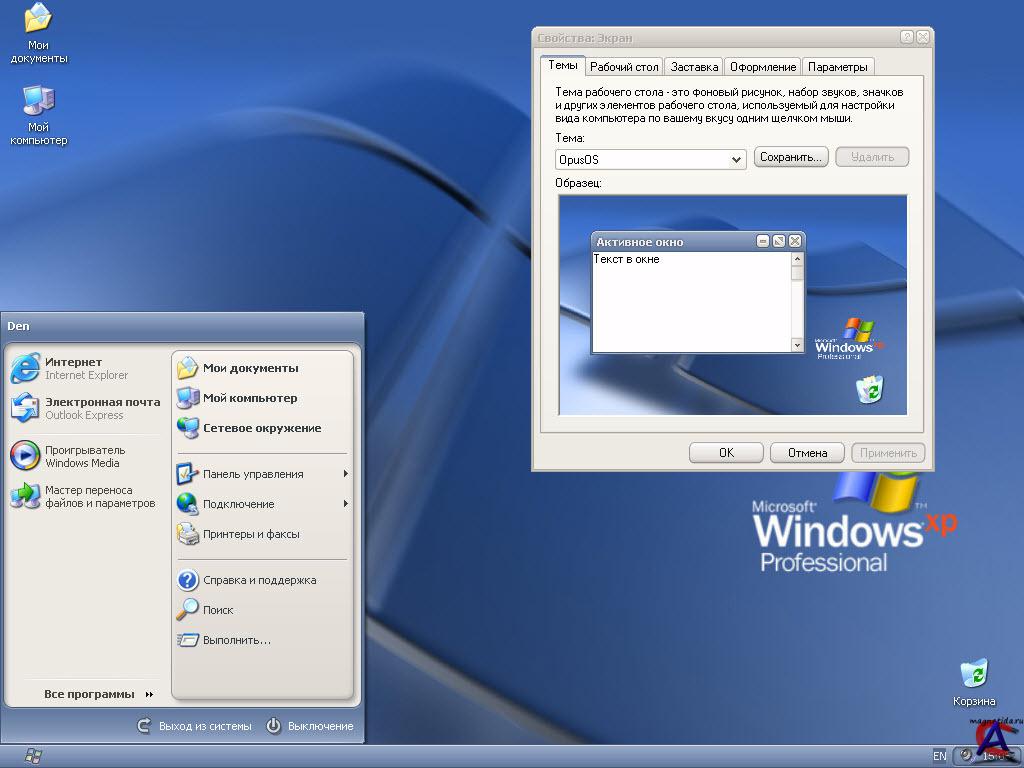Click the Сохранить... button

(x=791, y=157)
